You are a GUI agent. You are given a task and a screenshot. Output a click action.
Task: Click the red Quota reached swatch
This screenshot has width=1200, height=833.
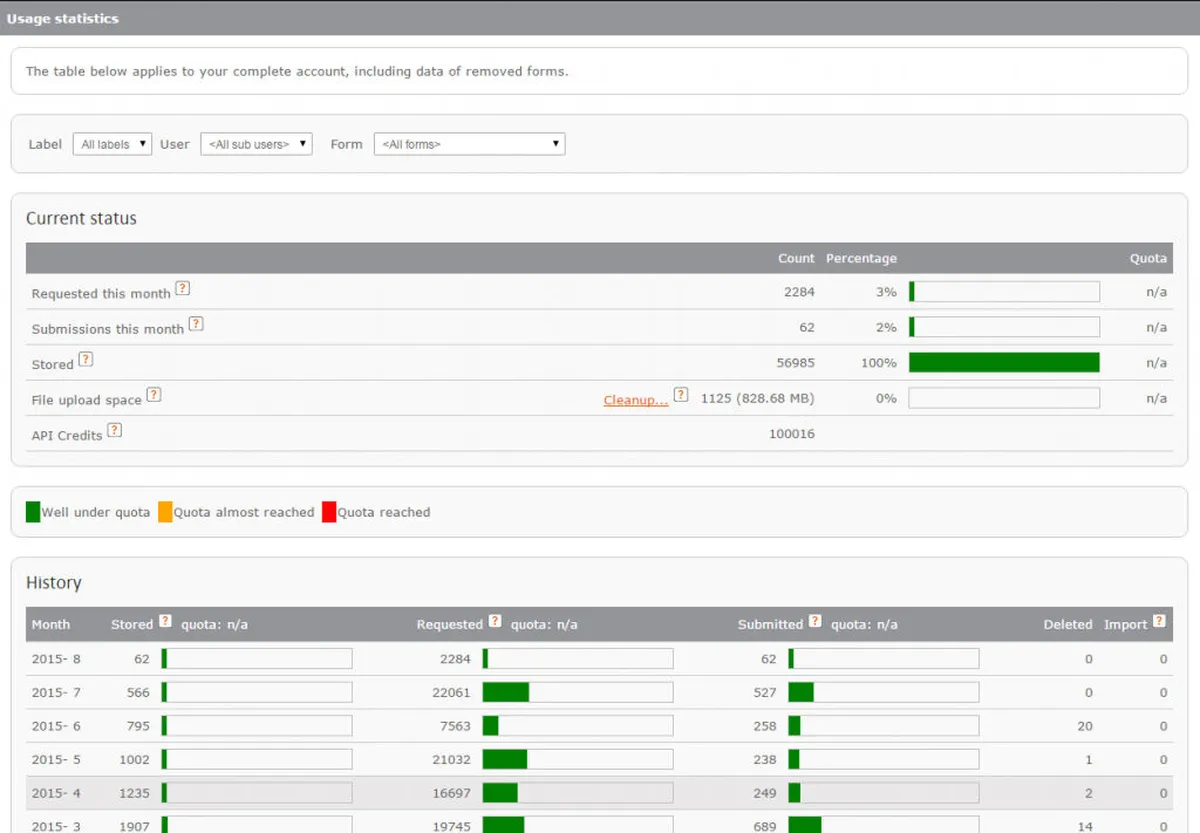click(329, 512)
